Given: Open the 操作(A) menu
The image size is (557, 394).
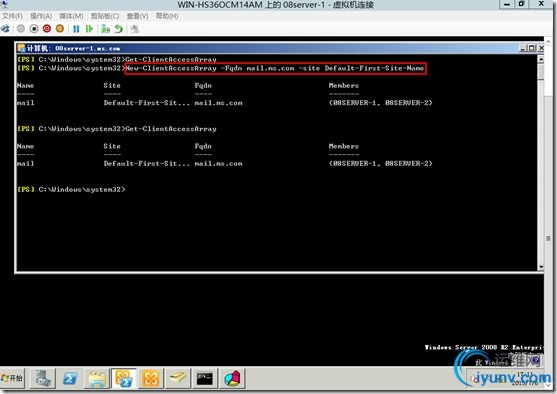Looking at the screenshot, I should 41,16.
